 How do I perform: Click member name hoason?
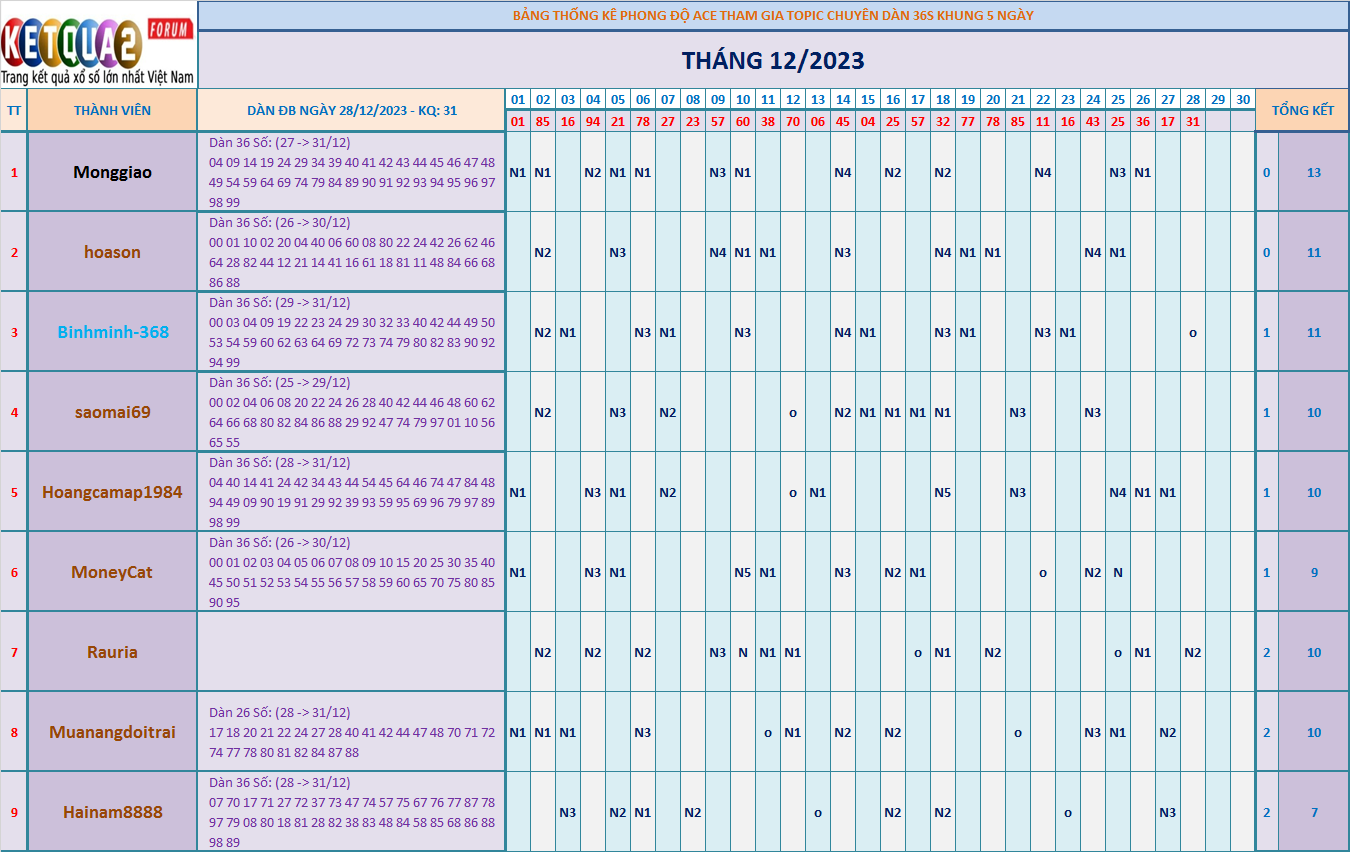112,252
